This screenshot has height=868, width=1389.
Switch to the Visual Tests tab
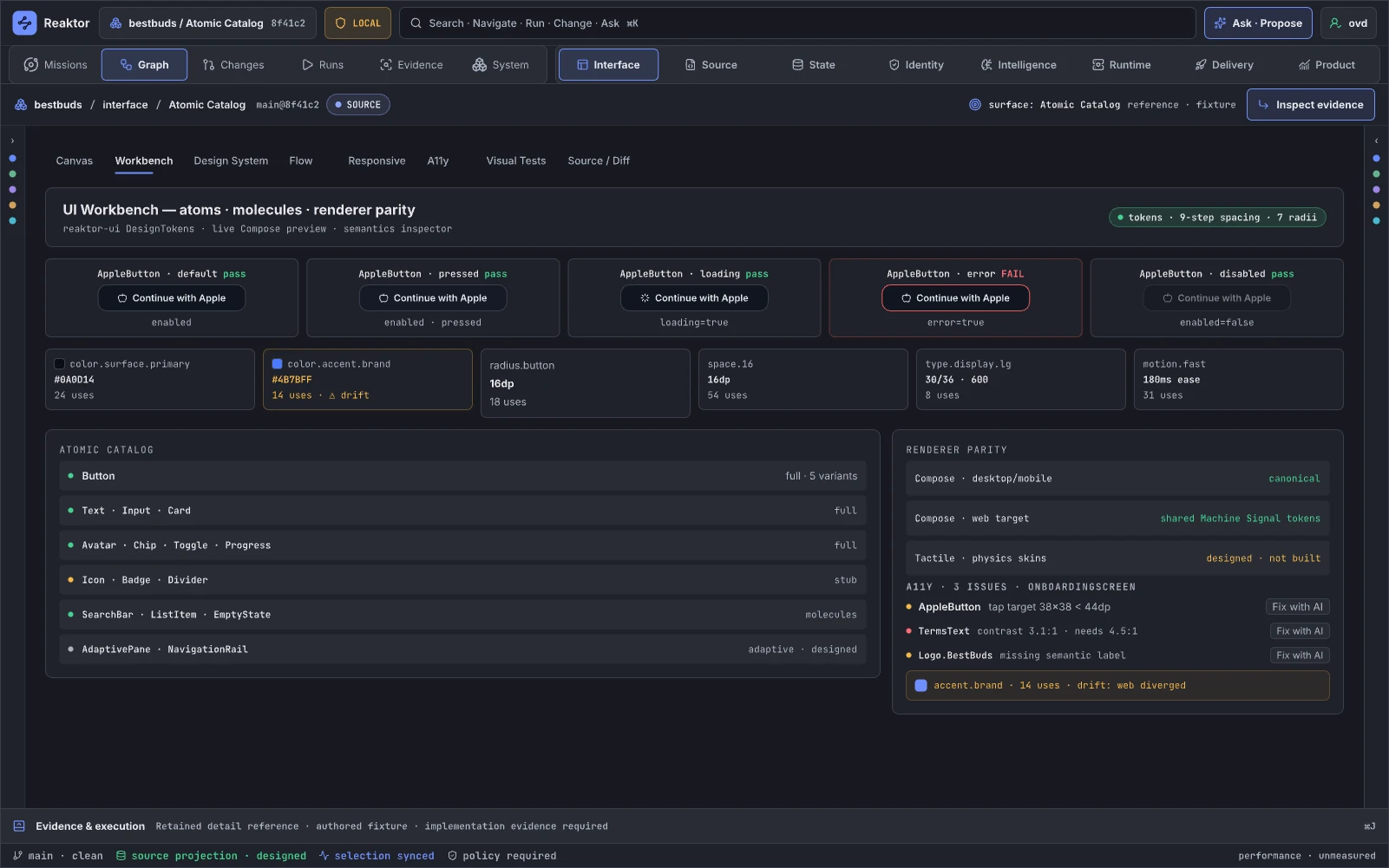click(516, 161)
